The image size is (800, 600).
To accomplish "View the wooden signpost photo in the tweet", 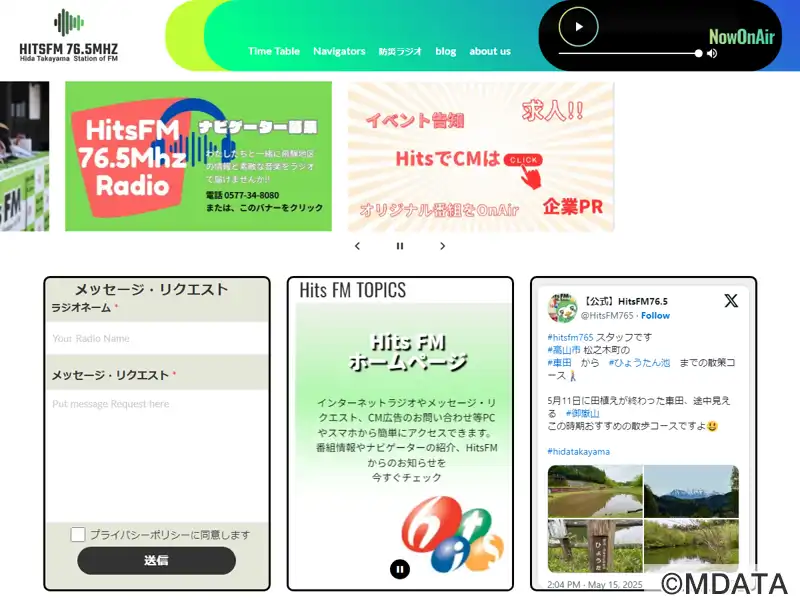I will (x=595, y=546).
